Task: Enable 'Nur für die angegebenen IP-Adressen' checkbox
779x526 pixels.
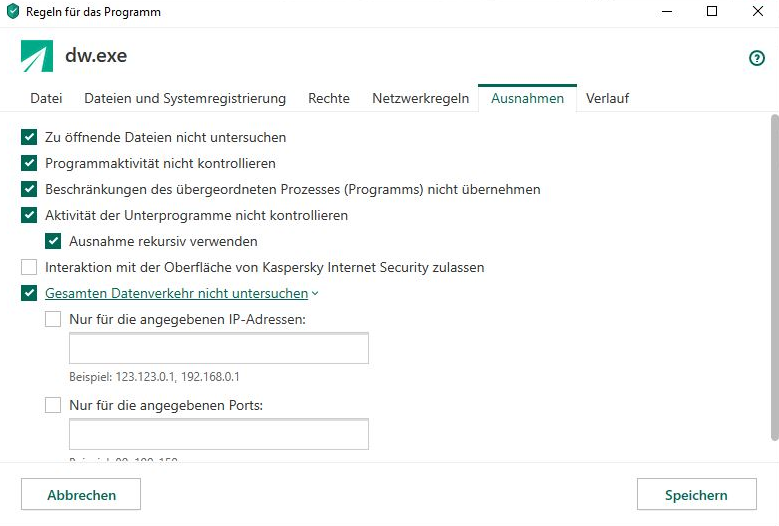Action: 53,319
